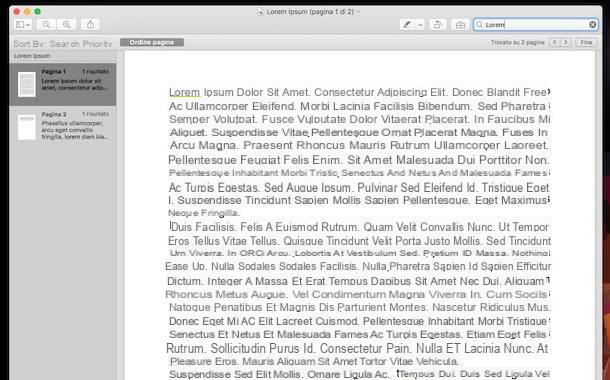The width and height of the screenshot is (610, 380).
Task: Open the sidebar view options button
Action: [x=23, y=25]
